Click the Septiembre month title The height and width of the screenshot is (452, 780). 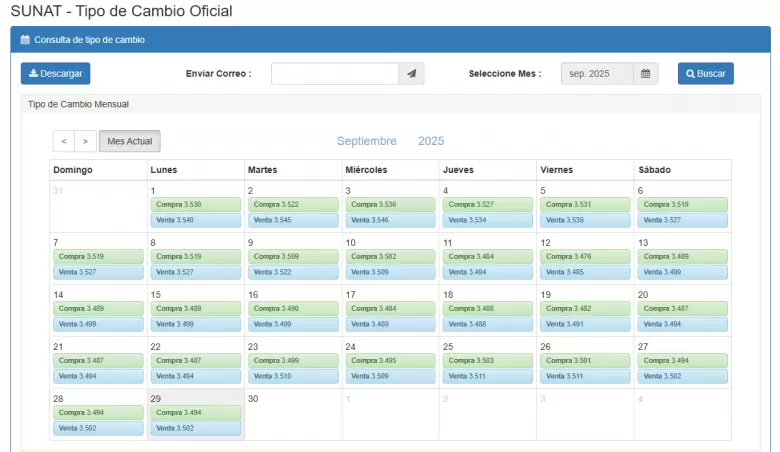pyautogui.click(x=367, y=141)
